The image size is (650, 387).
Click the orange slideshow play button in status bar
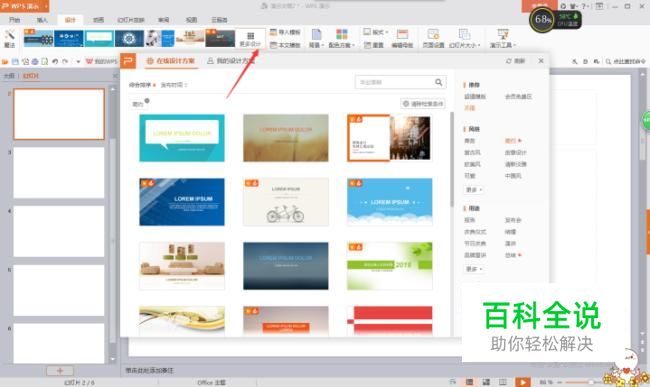click(523, 382)
